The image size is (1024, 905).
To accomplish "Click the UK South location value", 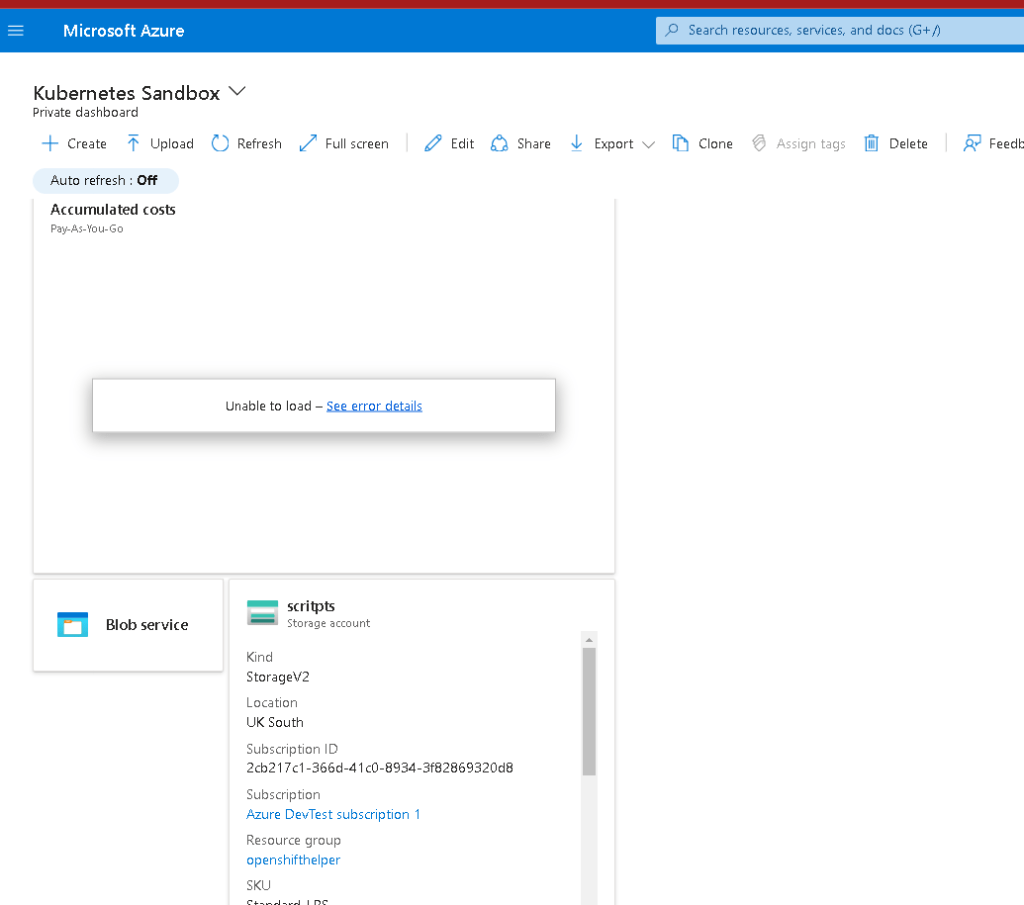I will [275, 722].
